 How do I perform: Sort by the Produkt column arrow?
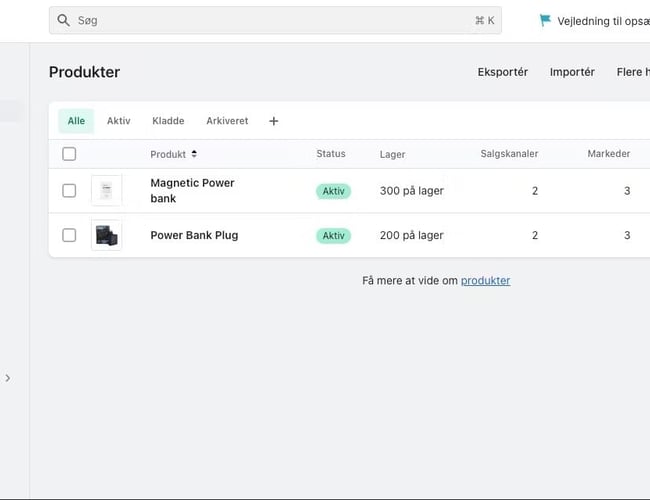194,154
